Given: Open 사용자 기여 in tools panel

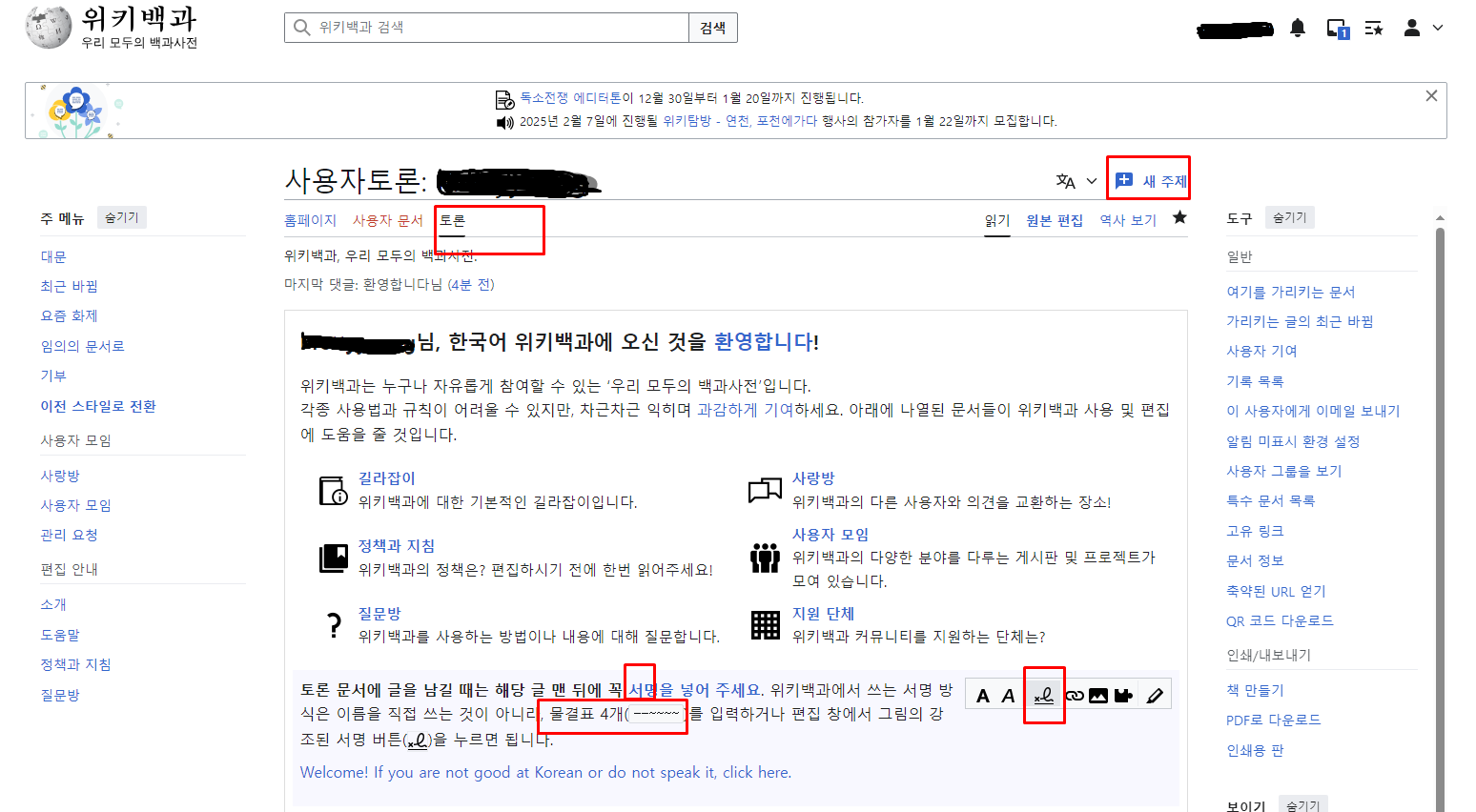Looking at the screenshot, I should coord(1261,351).
